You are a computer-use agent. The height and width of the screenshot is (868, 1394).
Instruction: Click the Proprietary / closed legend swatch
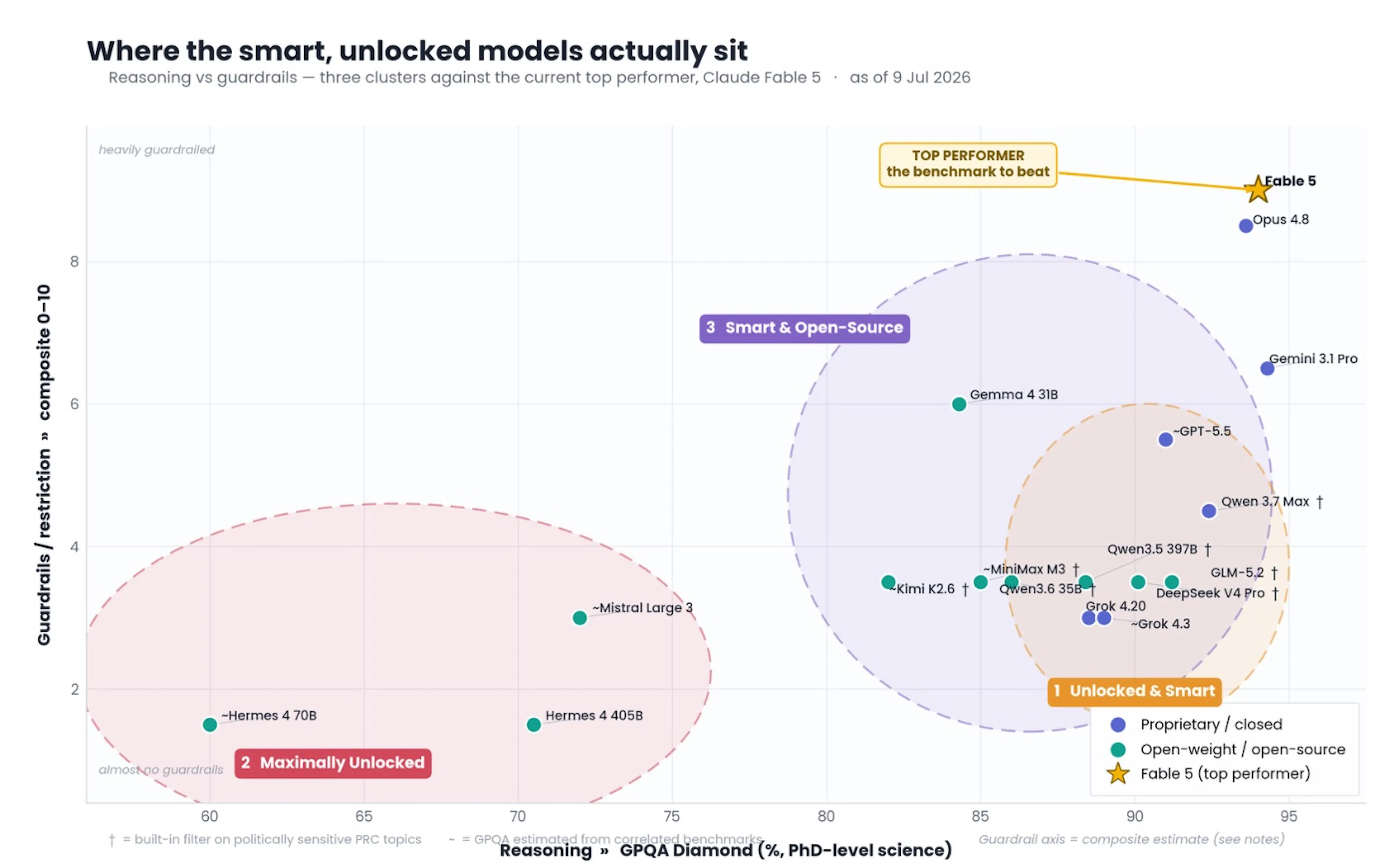1118,724
